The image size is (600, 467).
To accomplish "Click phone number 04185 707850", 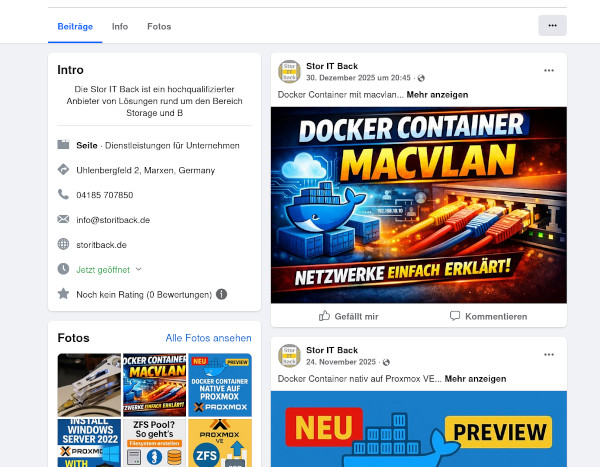I will tap(104, 195).
